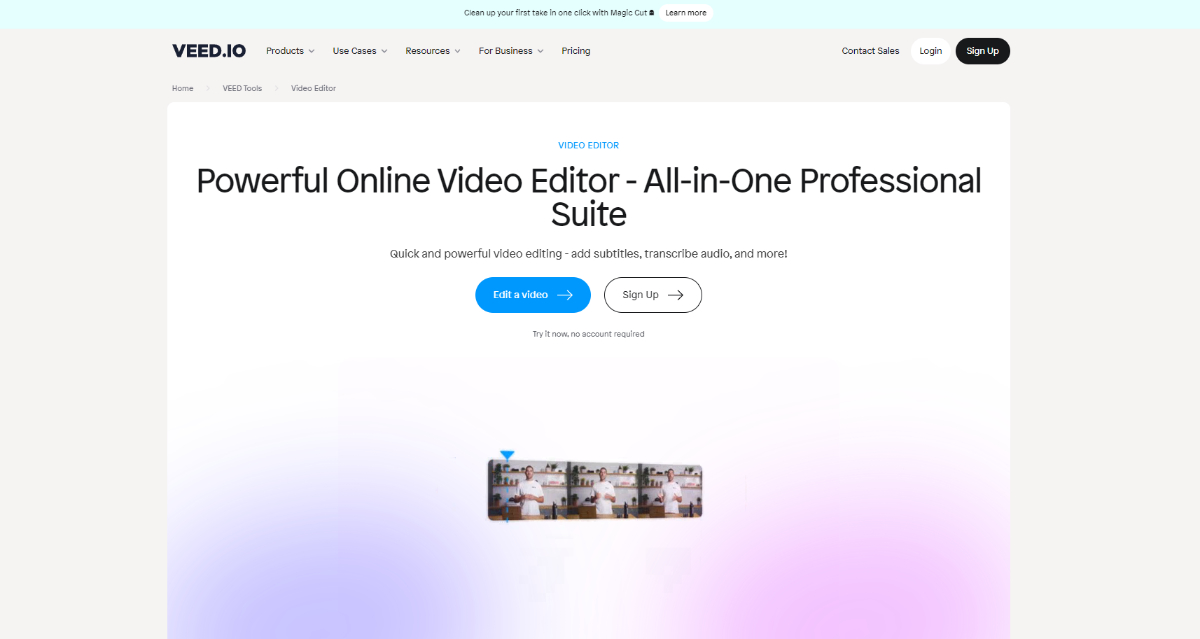Click the VIDEO EDITOR label above the headline
The height and width of the screenshot is (639, 1200).
tap(588, 146)
